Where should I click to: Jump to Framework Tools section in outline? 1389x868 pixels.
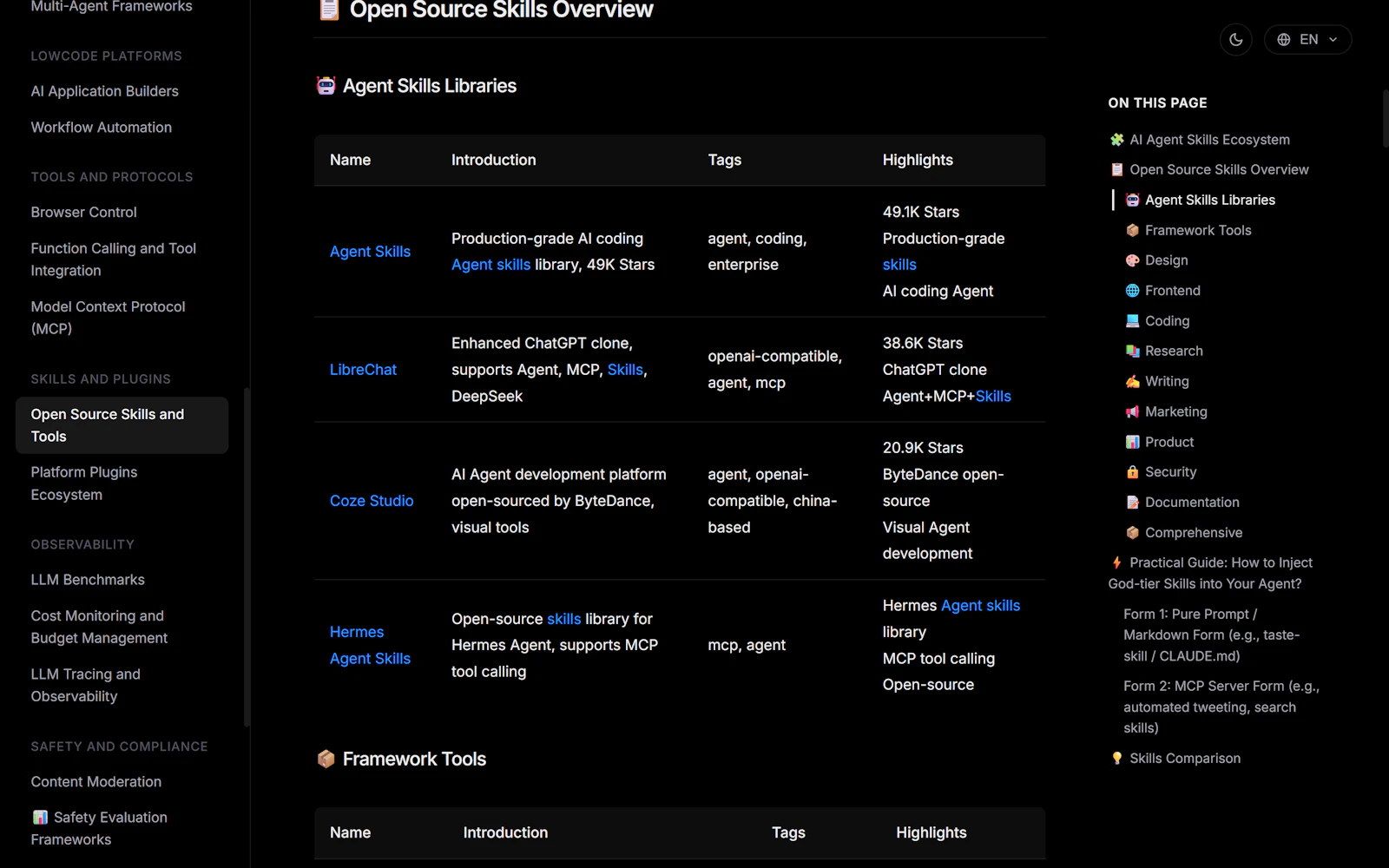click(1198, 231)
